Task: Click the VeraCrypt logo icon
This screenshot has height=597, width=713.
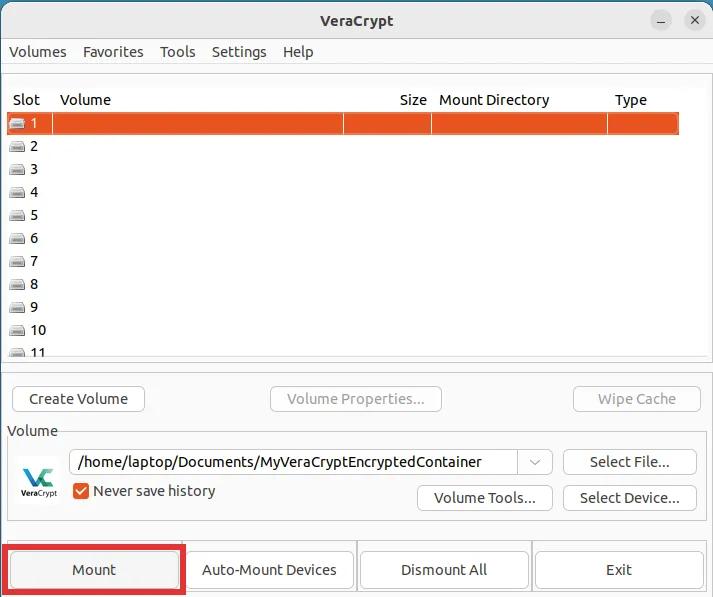Action: [39, 482]
